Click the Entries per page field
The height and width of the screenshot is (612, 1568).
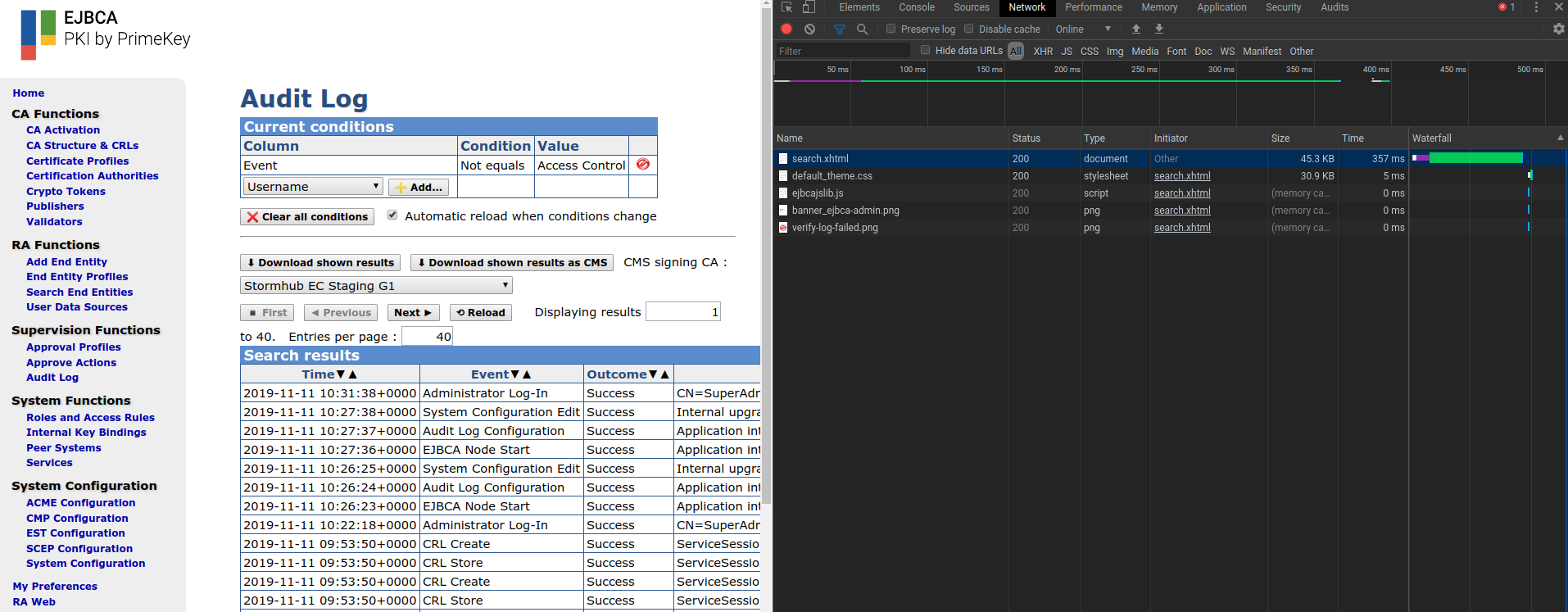(x=427, y=336)
